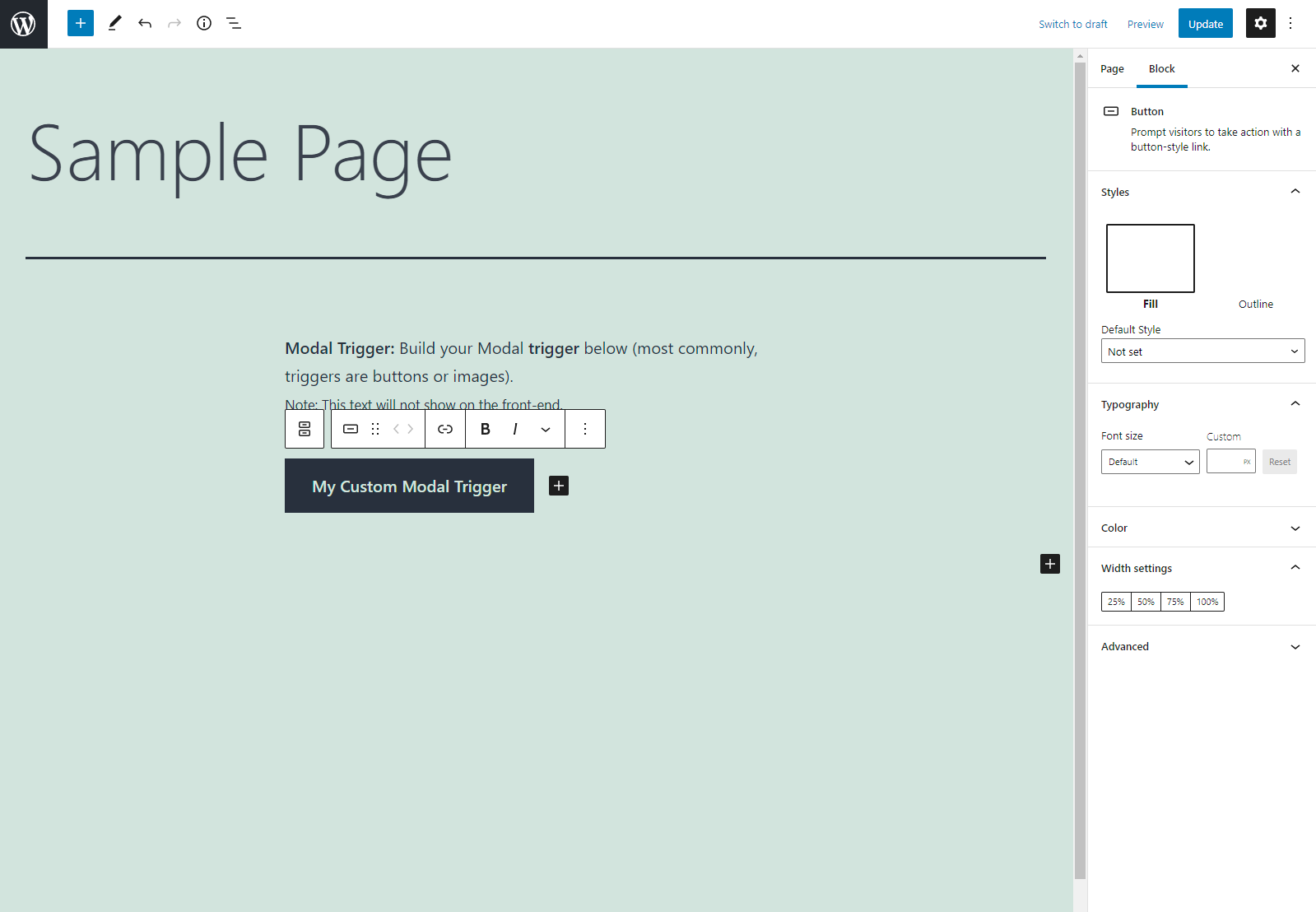
Task: Expand the Advanced panel
Action: point(1202,646)
